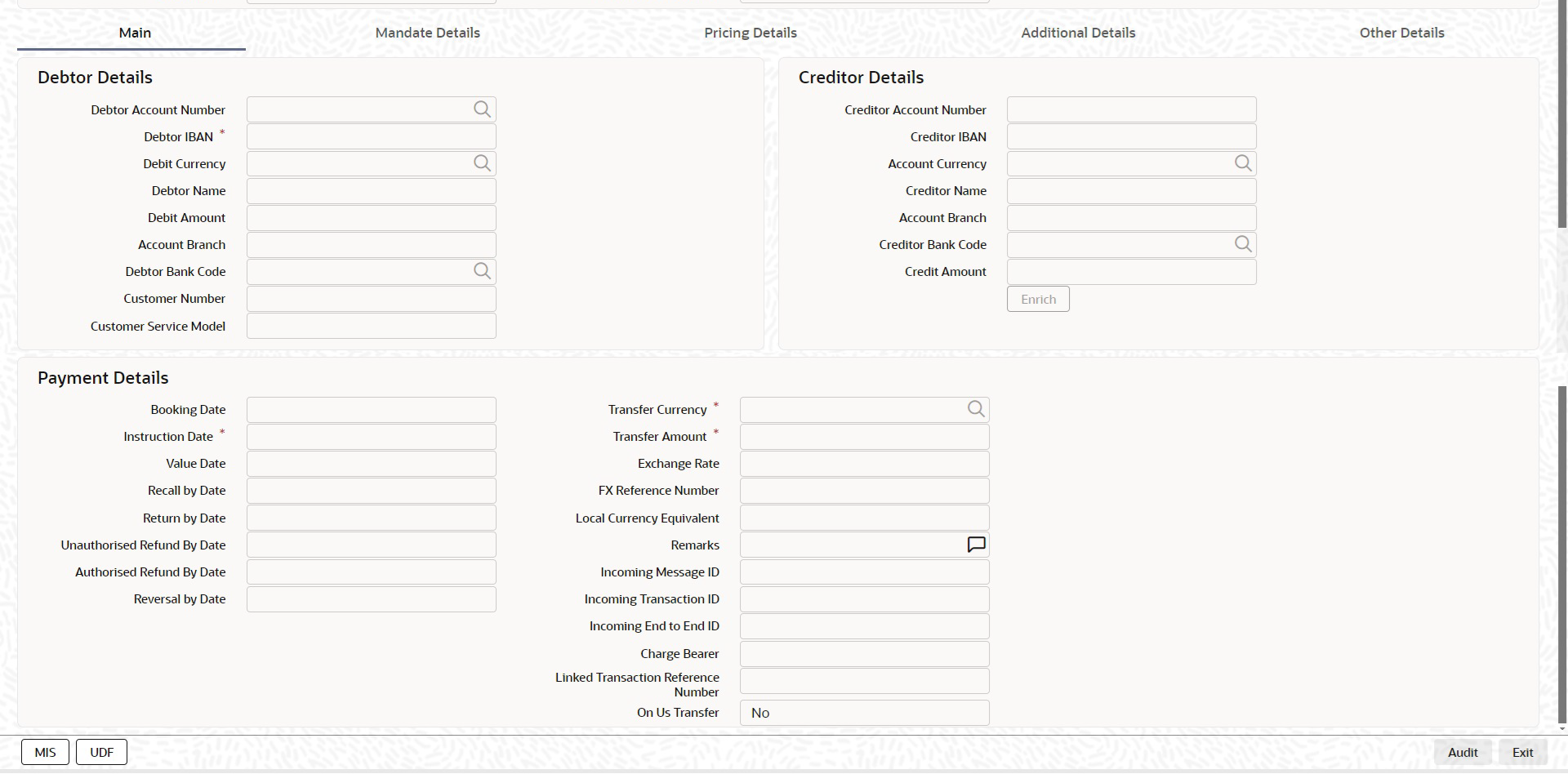Switch to the Pricing Details tab
1568x774 pixels.
751,33
